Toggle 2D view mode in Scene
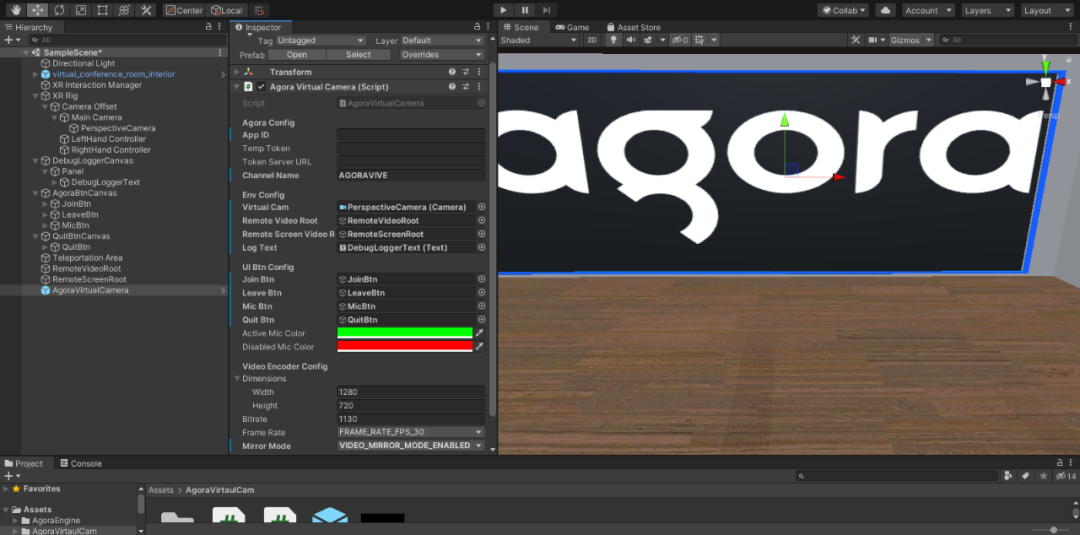 591,40
